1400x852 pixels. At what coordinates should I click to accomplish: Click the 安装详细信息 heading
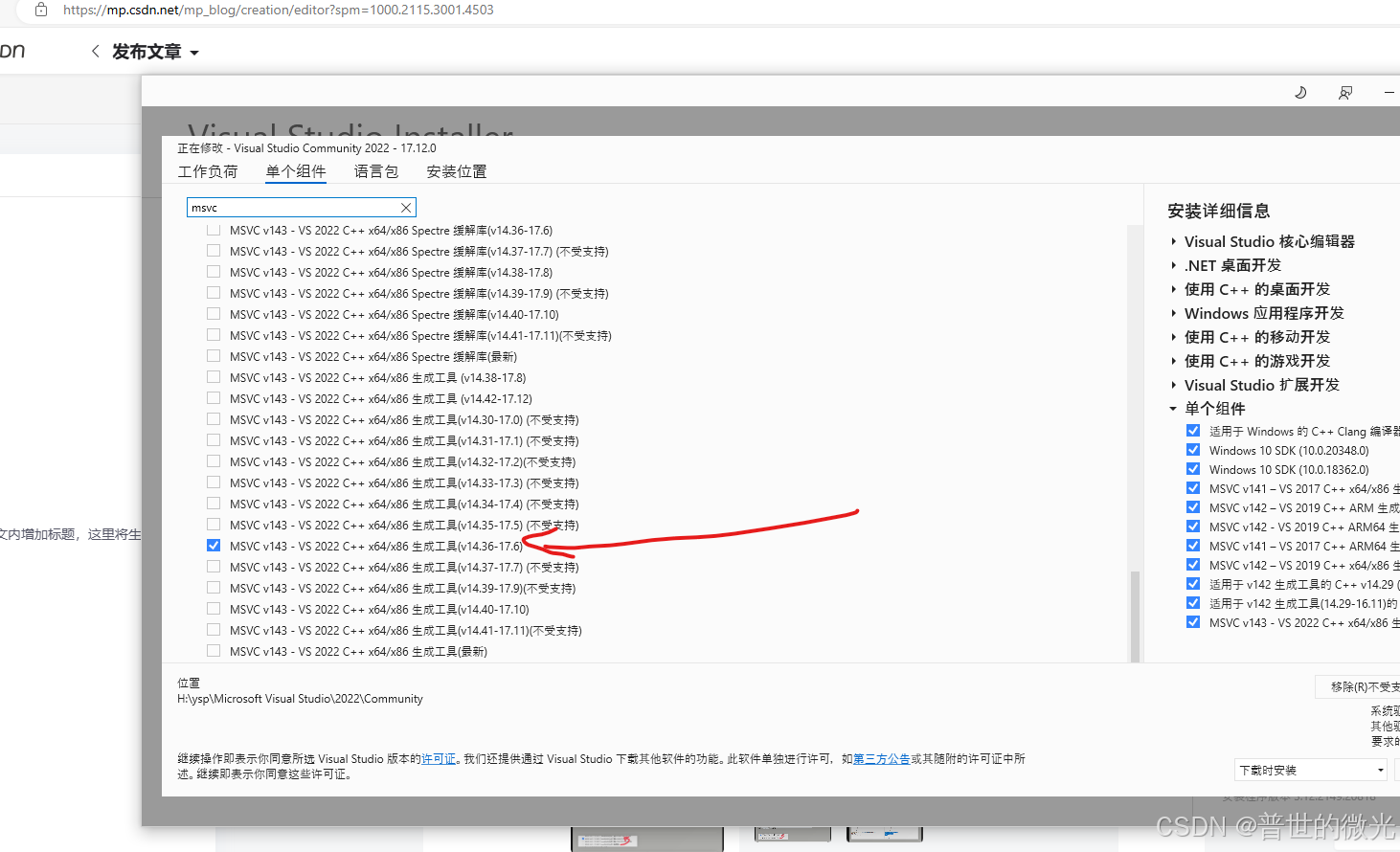(1218, 211)
